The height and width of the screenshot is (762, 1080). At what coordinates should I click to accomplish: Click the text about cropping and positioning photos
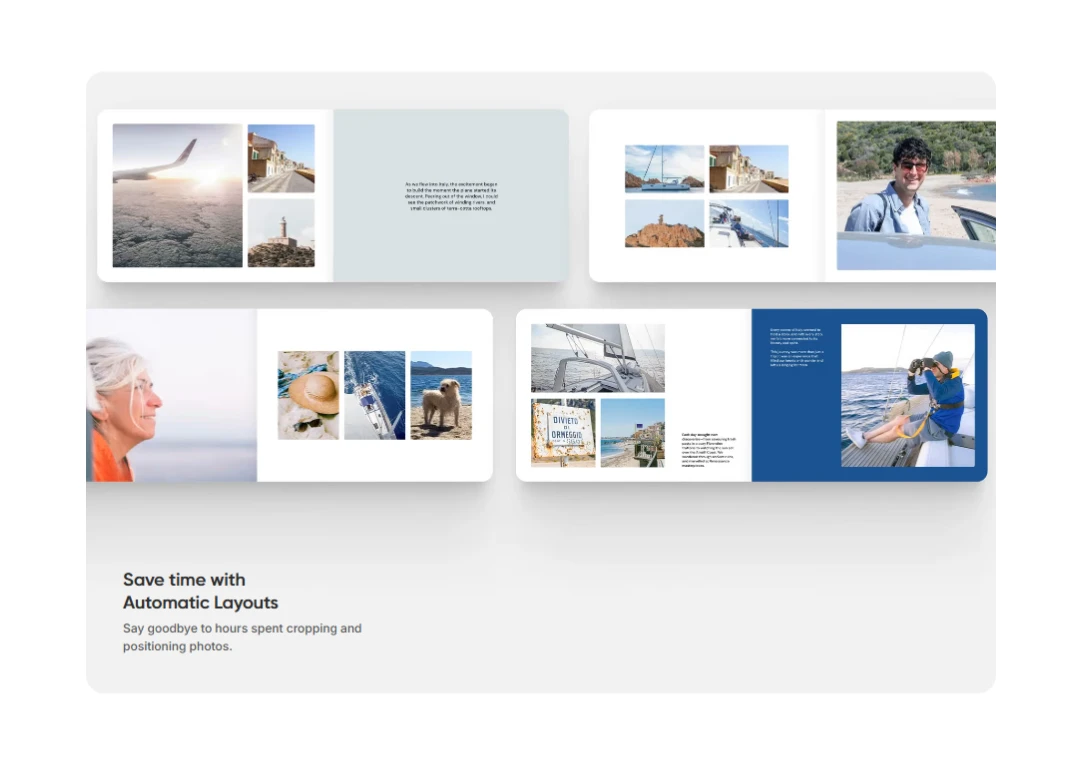coord(242,637)
